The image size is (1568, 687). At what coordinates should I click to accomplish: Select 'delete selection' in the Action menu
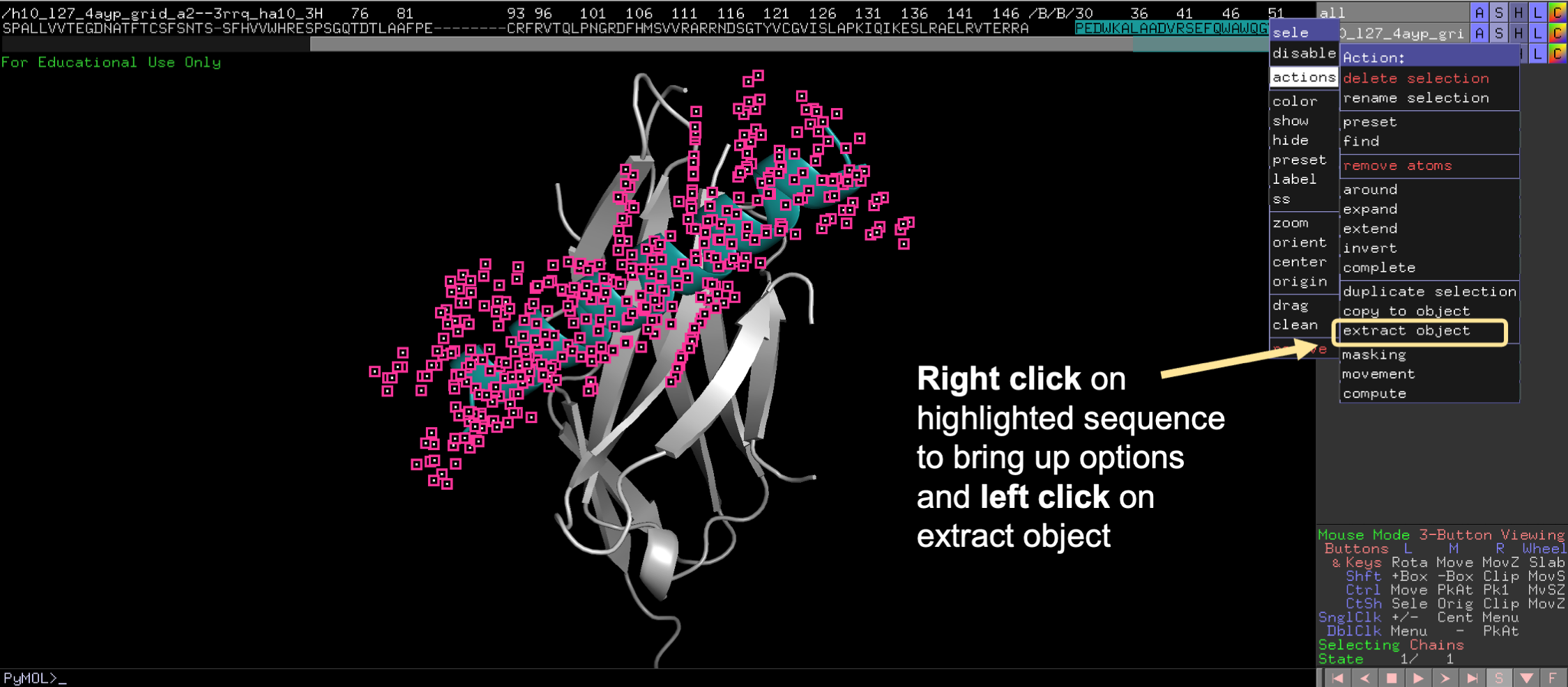(1415, 78)
